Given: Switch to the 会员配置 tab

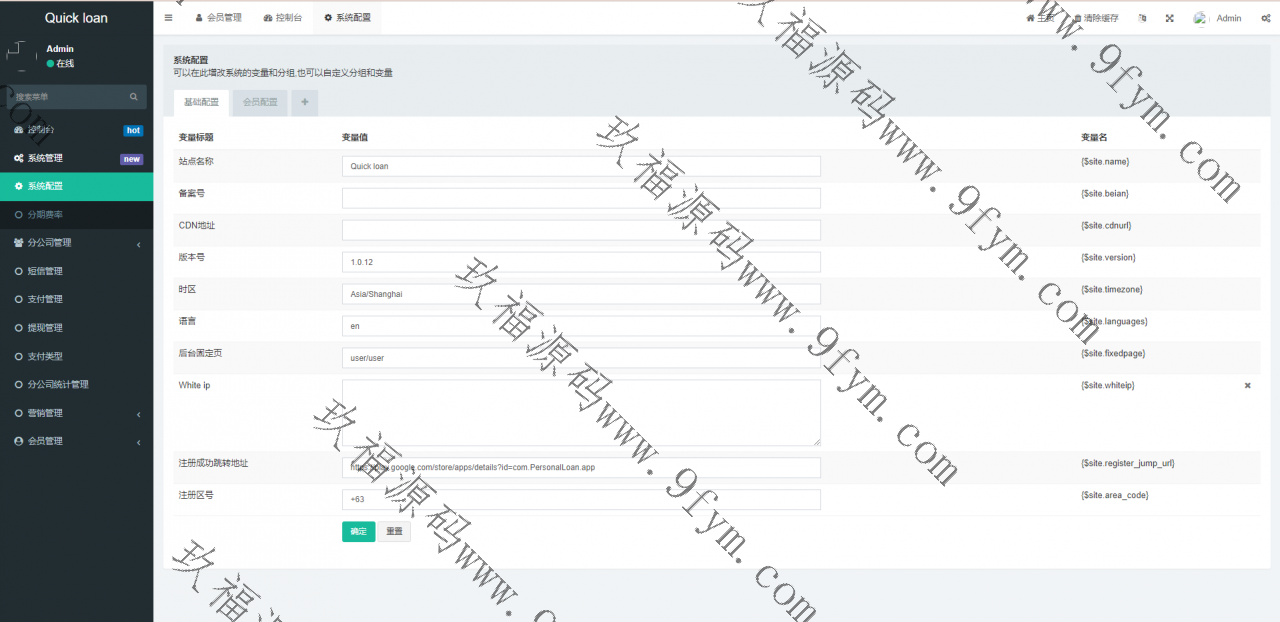Looking at the screenshot, I should [x=260, y=102].
